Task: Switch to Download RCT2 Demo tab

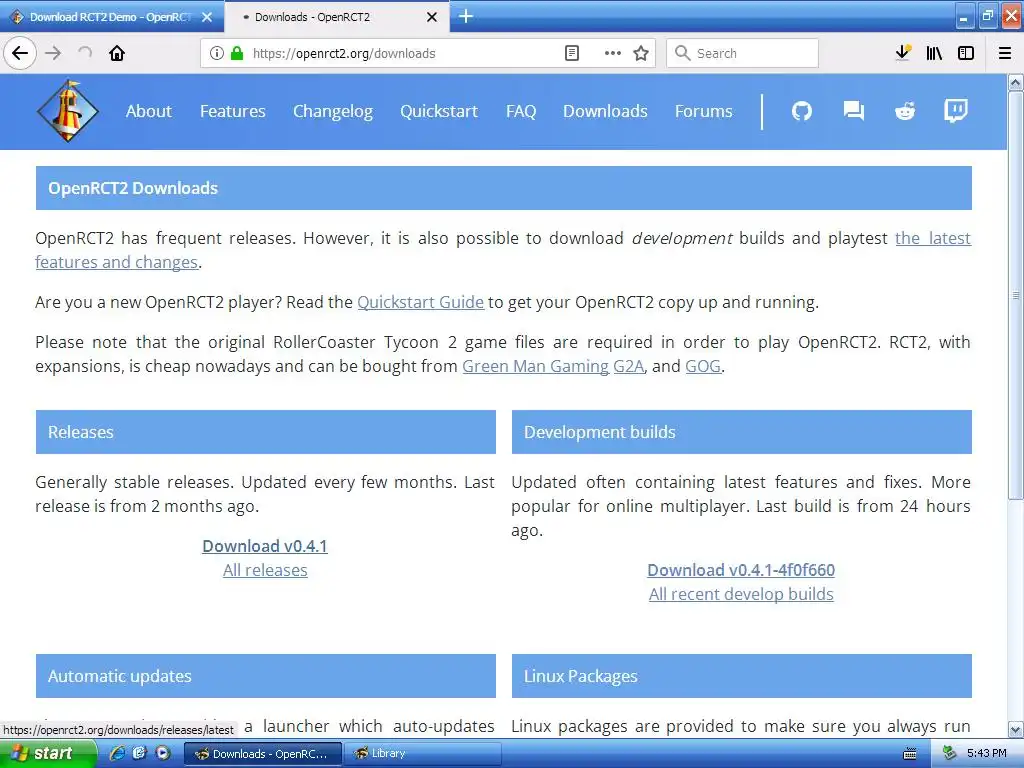Action: tap(111, 17)
